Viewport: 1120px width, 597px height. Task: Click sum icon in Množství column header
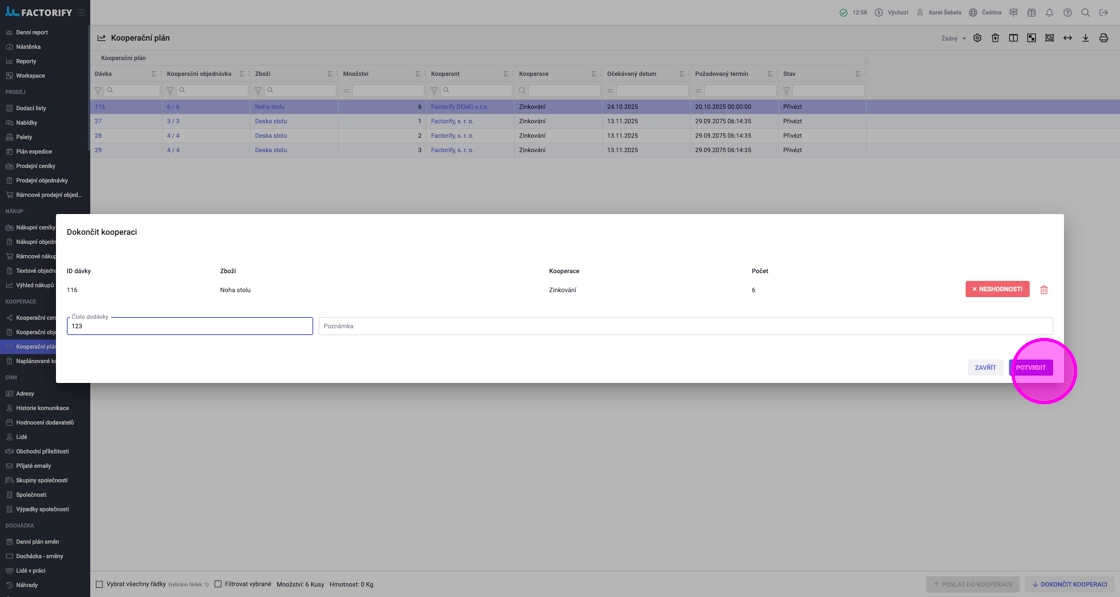tap(418, 74)
